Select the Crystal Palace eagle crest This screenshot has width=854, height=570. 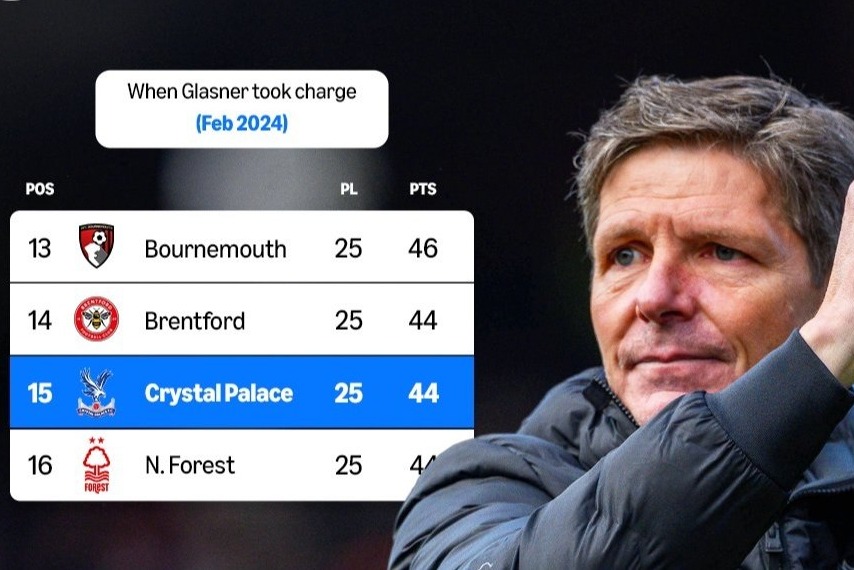point(96,393)
